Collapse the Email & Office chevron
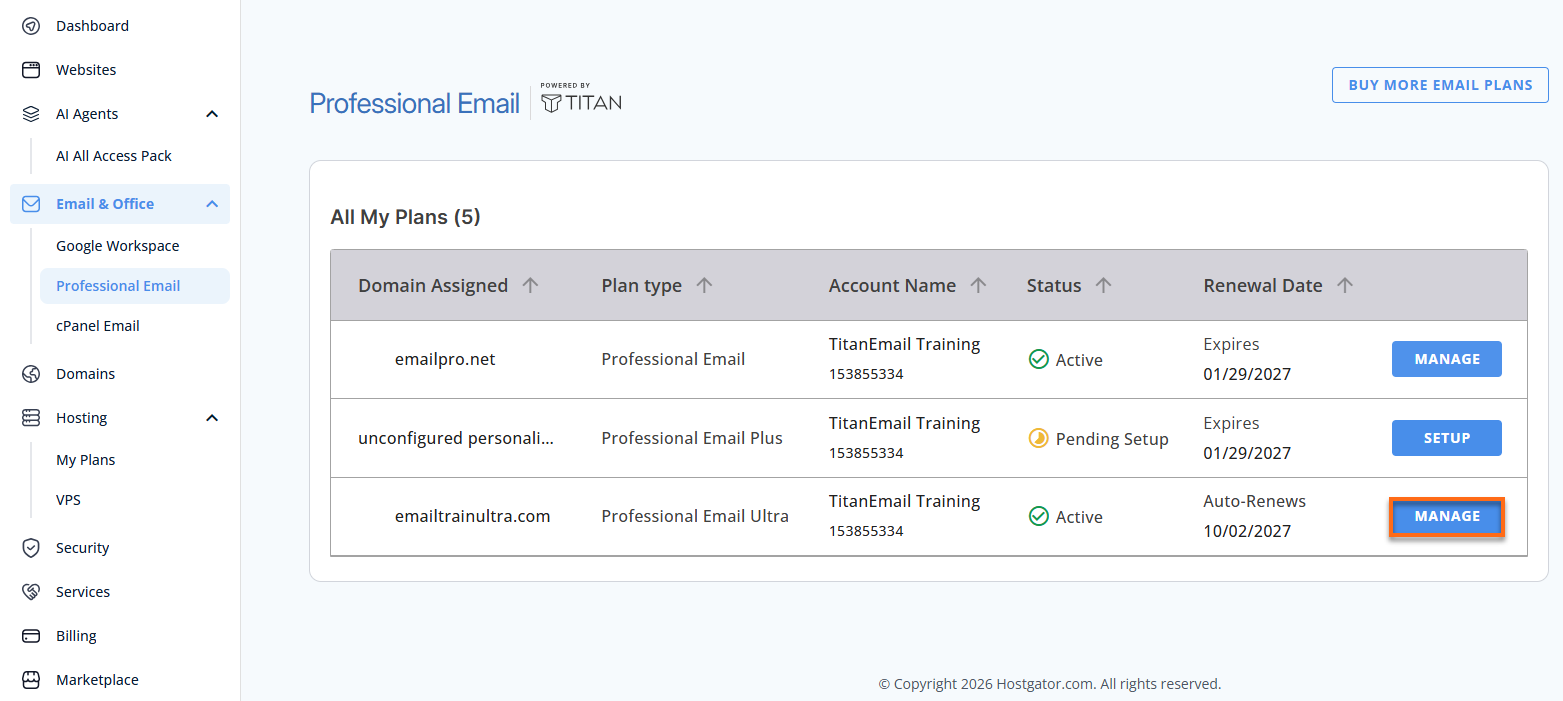The height and width of the screenshot is (701, 1563). point(212,204)
